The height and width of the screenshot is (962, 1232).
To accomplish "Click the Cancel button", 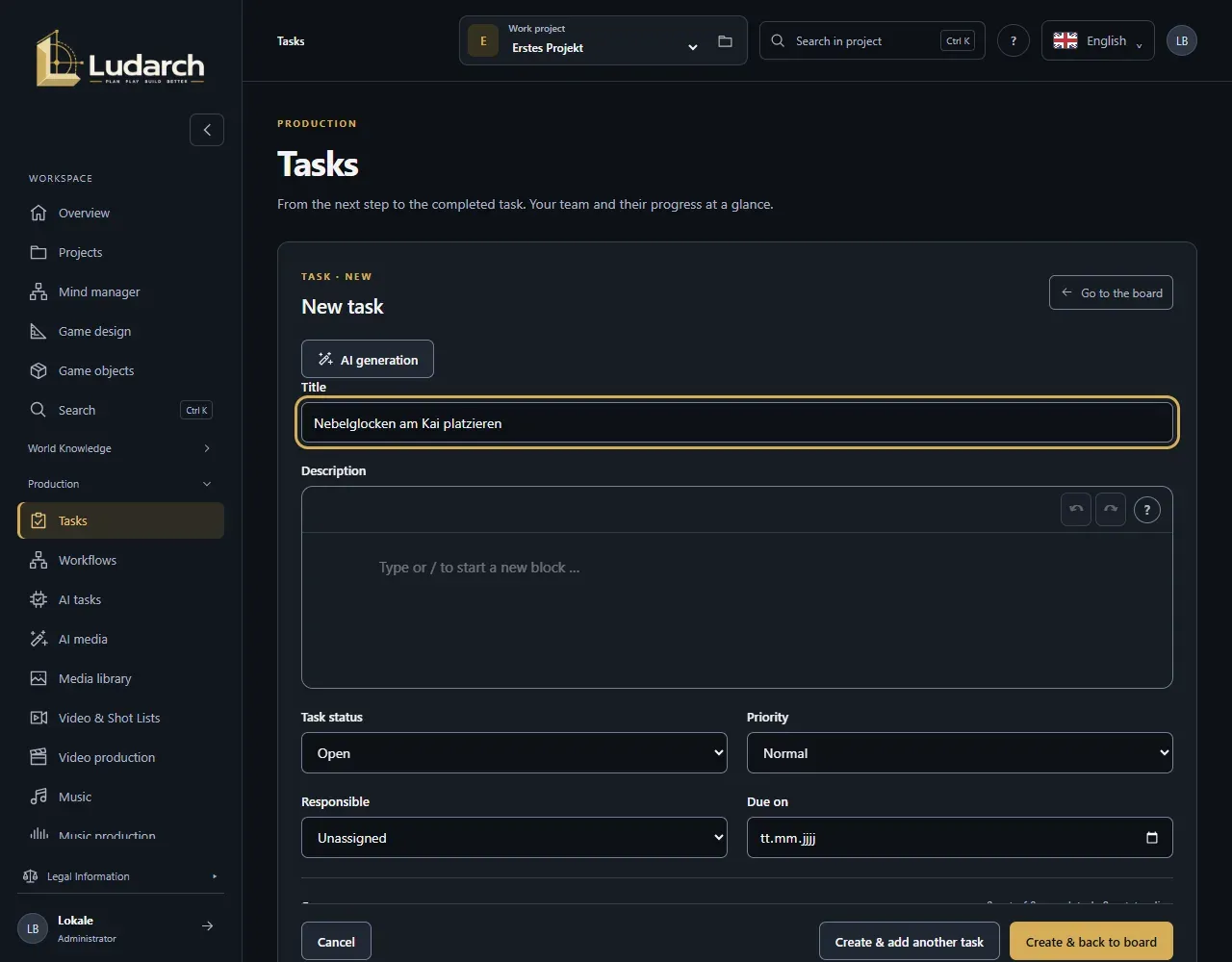I will tap(336, 942).
